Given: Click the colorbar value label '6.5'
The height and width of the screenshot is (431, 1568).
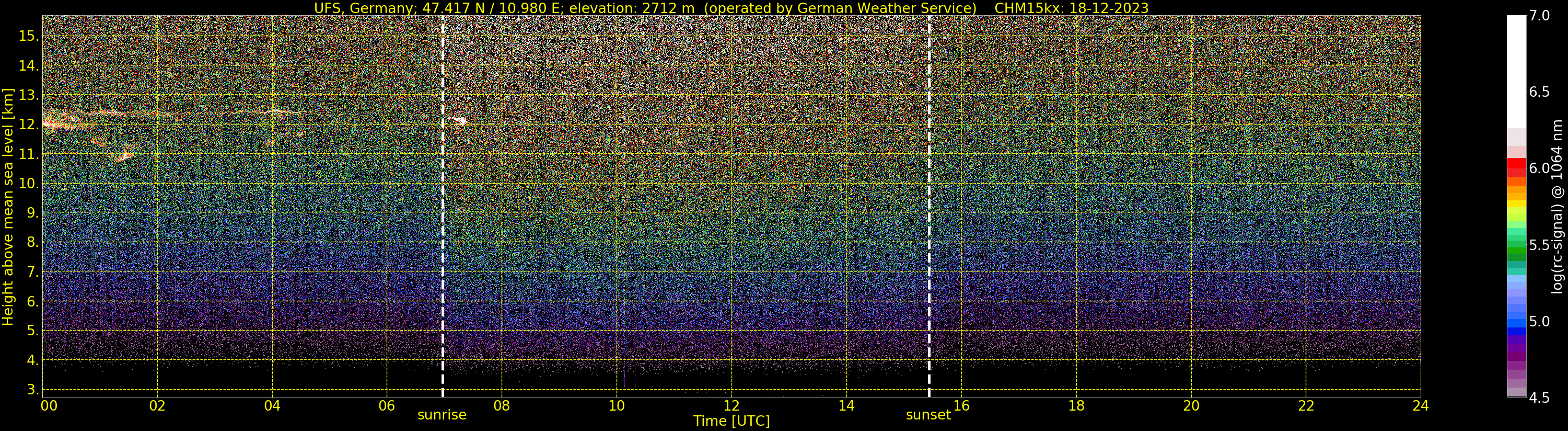Looking at the screenshot, I should pos(1539,92).
